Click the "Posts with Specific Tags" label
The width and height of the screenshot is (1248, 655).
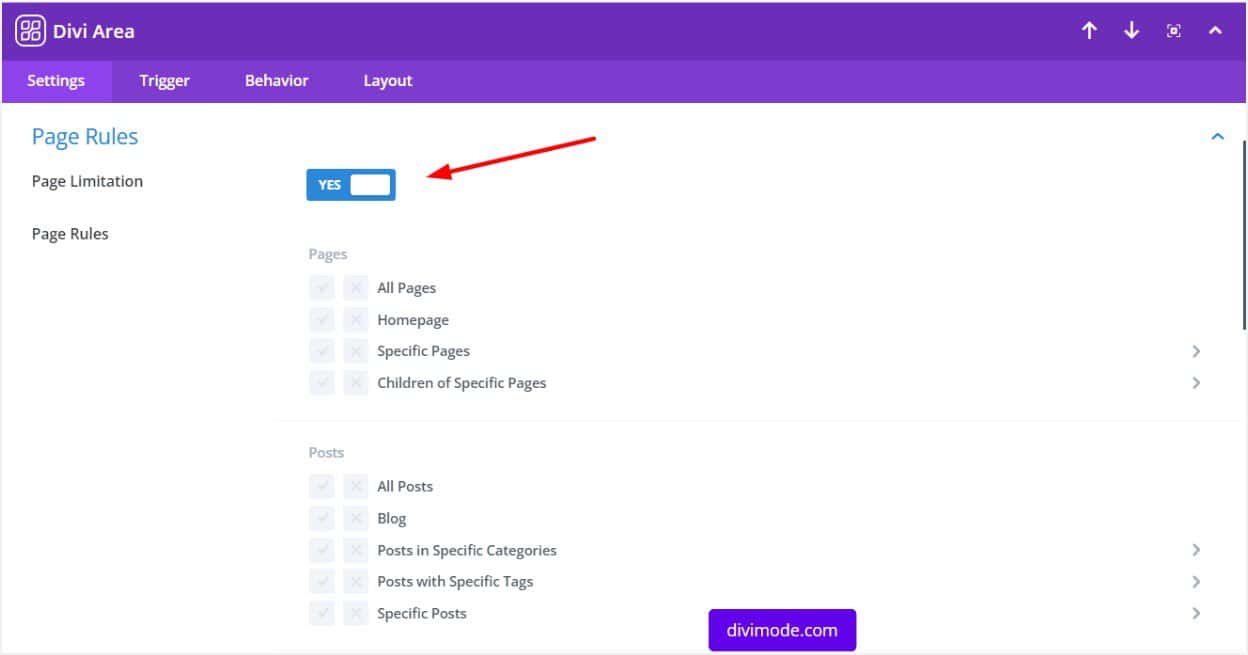click(455, 582)
